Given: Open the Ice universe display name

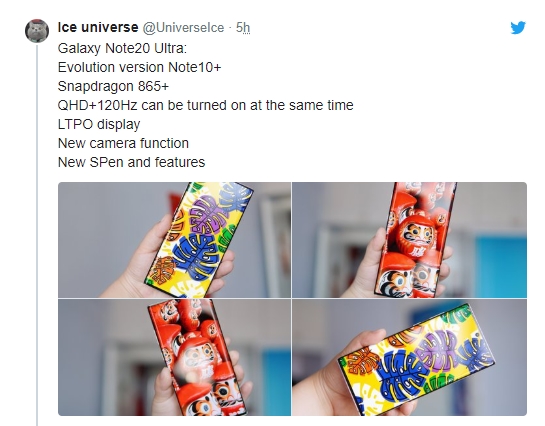Looking at the screenshot, I should 98,27.
